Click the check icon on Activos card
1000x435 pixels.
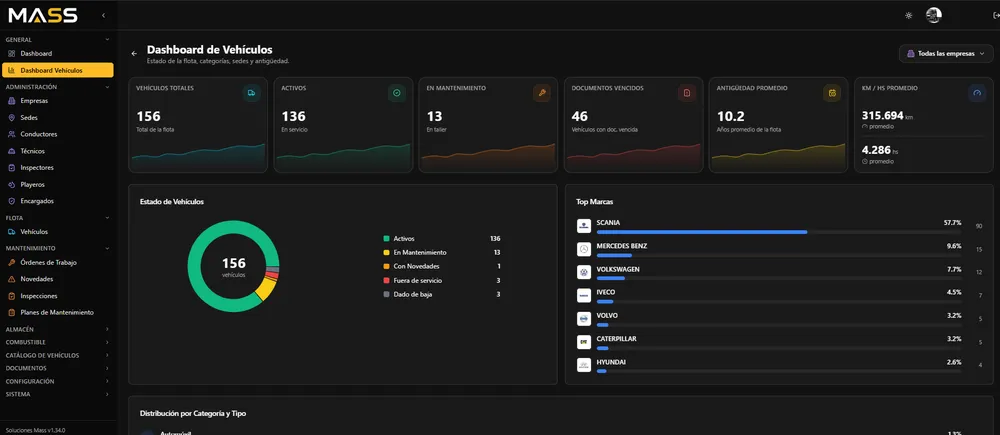397,93
